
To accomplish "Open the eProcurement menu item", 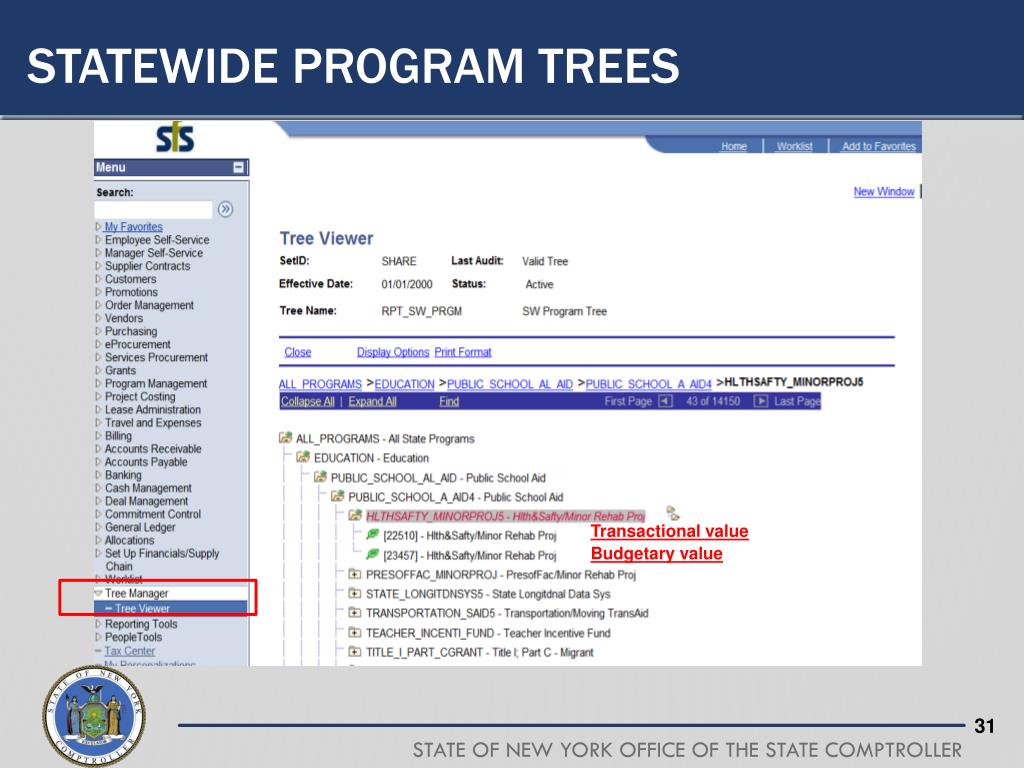I will 138,344.
